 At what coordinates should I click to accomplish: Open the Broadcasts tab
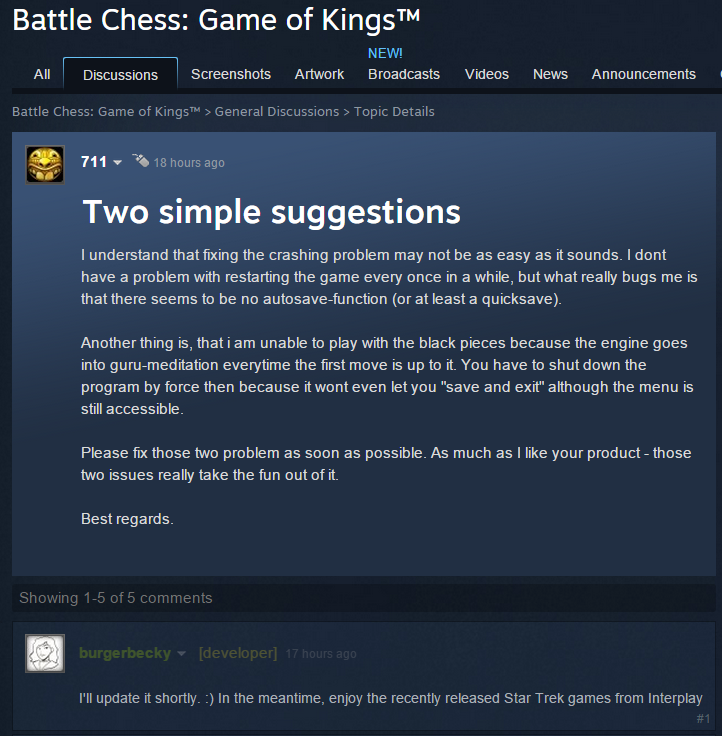pyautogui.click(x=404, y=74)
